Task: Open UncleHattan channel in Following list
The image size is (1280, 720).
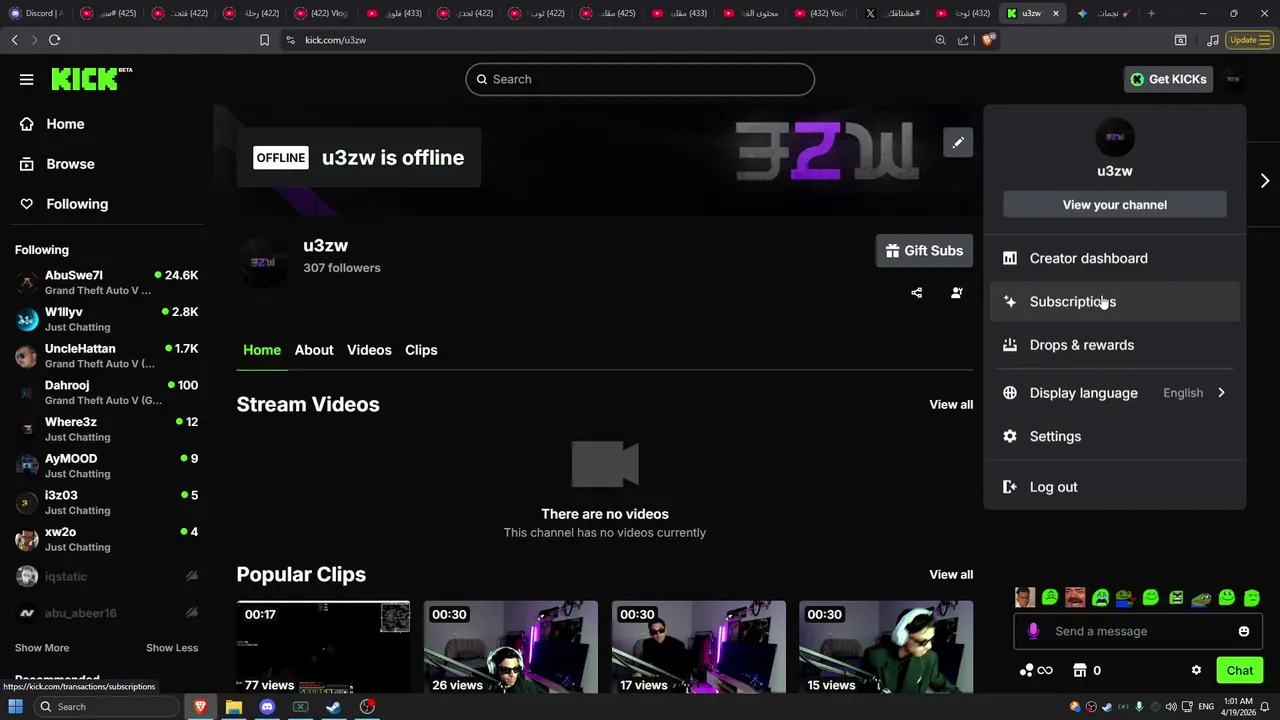Action: coord(106,356)
